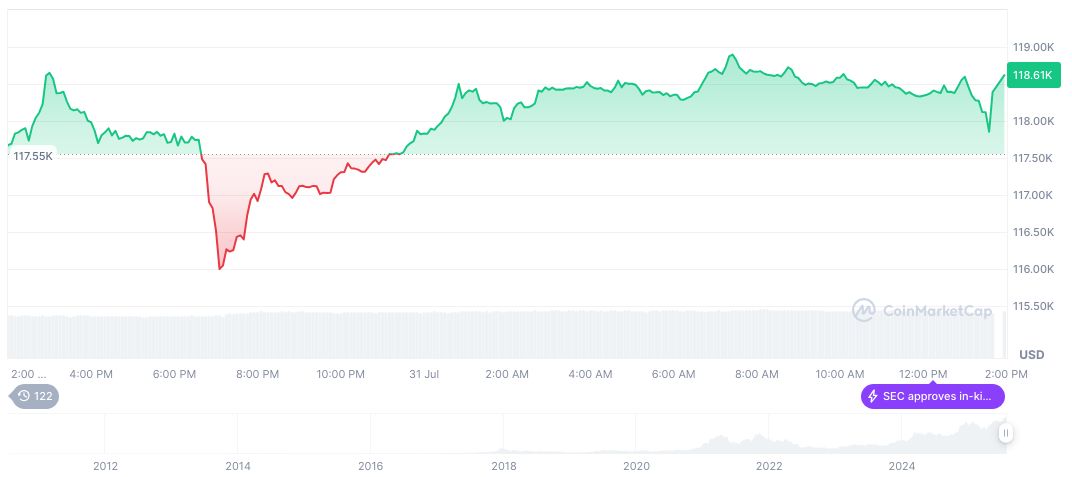
Task: Select 2020 on the navigator timeline
Action: point(636,466)
